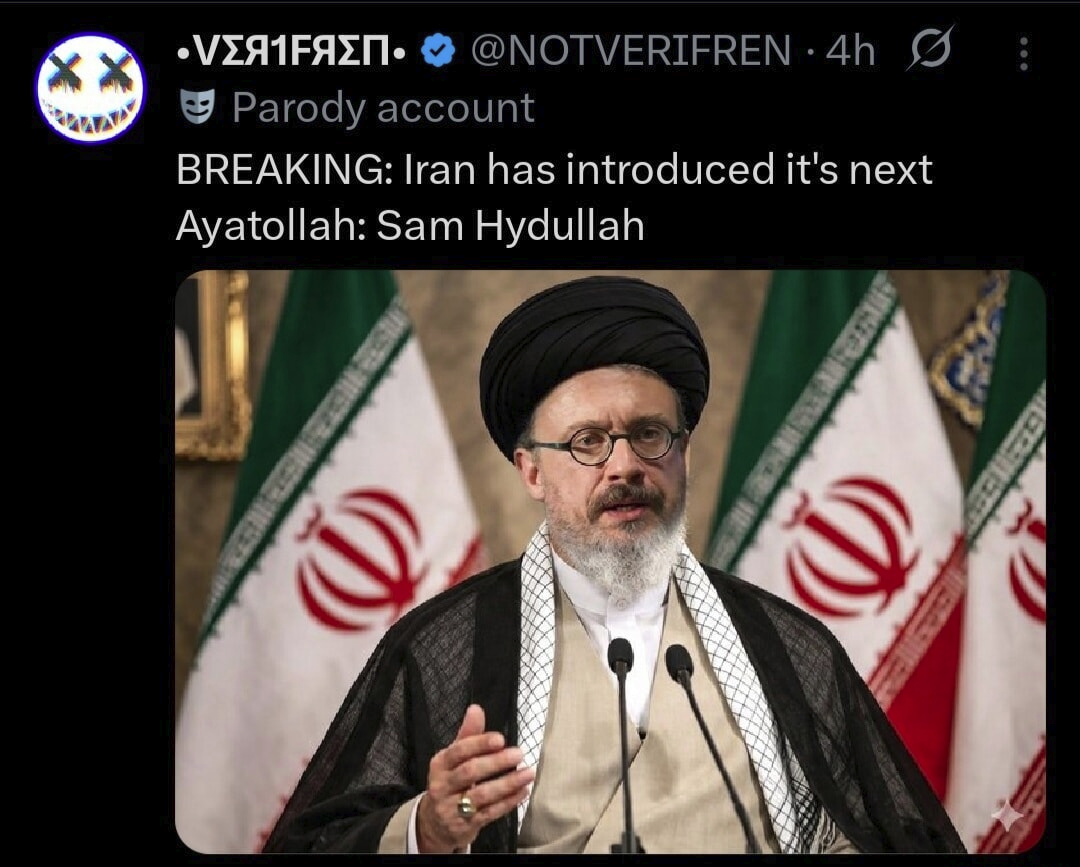Viewport: 1080px width, 867px height.
Task: Click the BREAKING tweet text line
Action: pyautogui.click(x=554, y=169)
